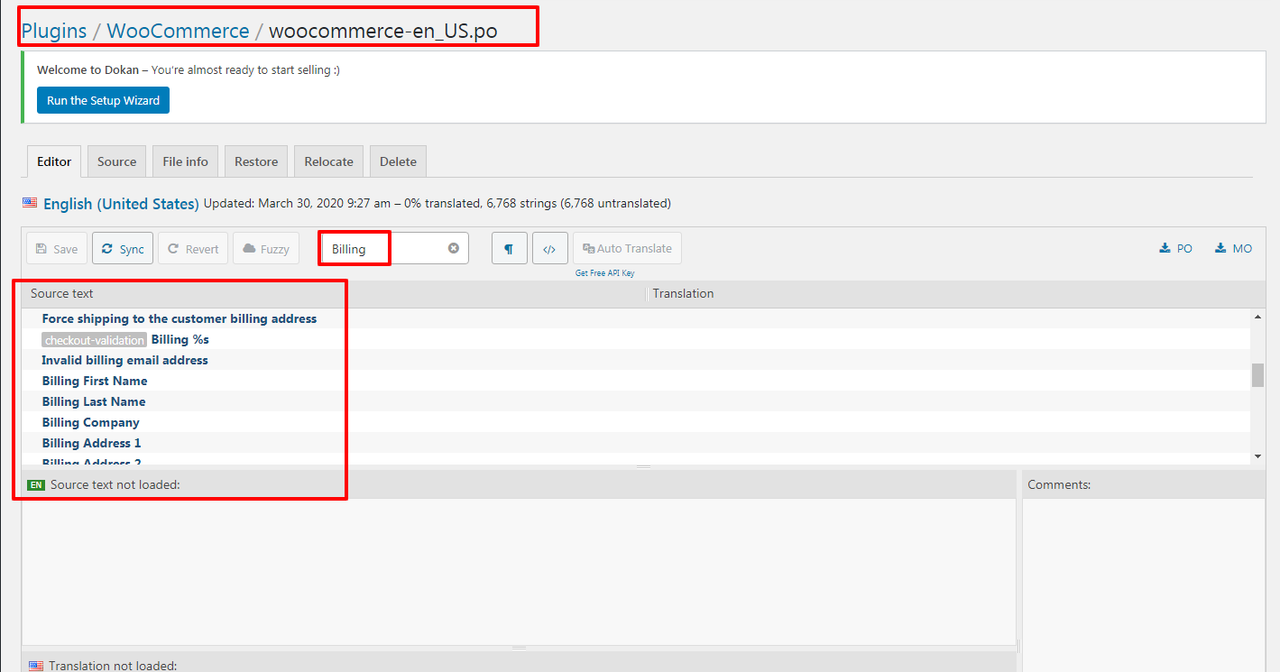Select 'Invalid billing email address' row

636,360
